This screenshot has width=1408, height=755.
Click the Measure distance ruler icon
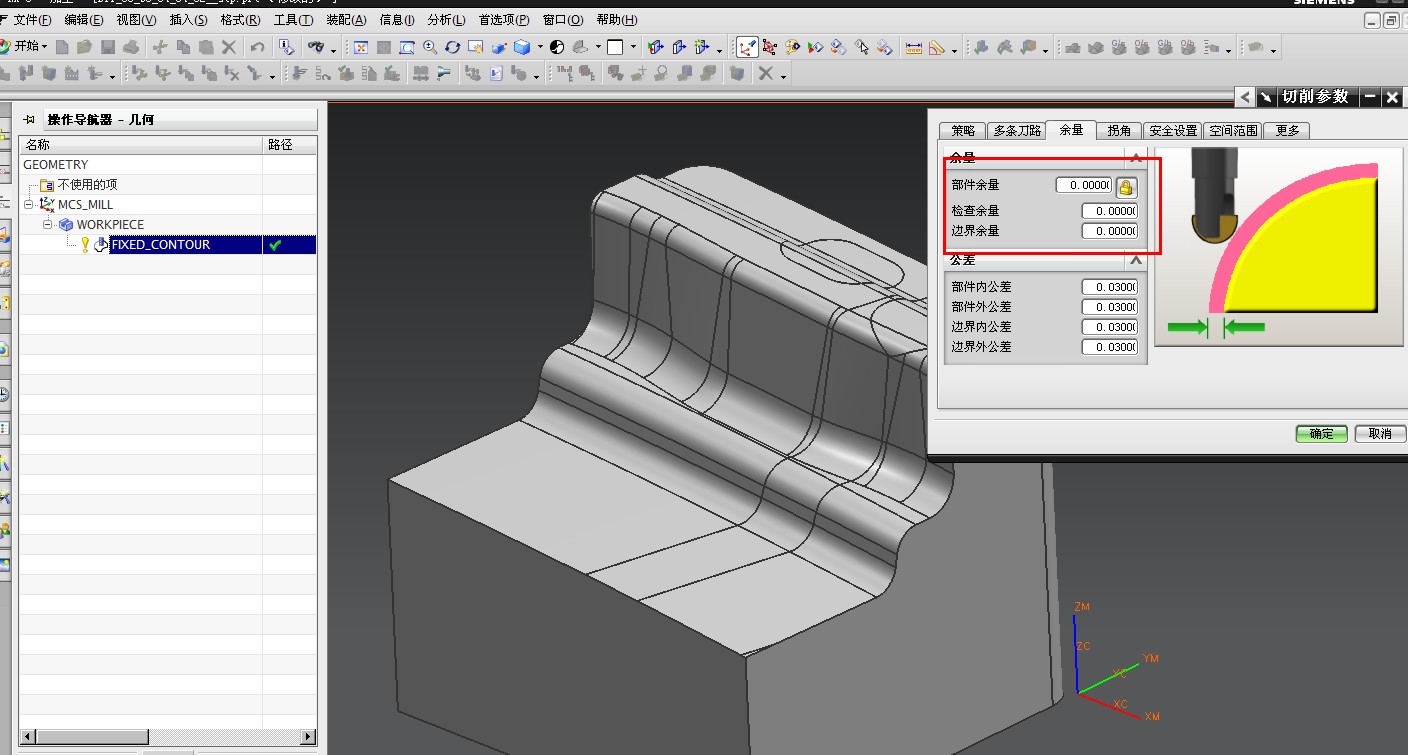point(914,48)
